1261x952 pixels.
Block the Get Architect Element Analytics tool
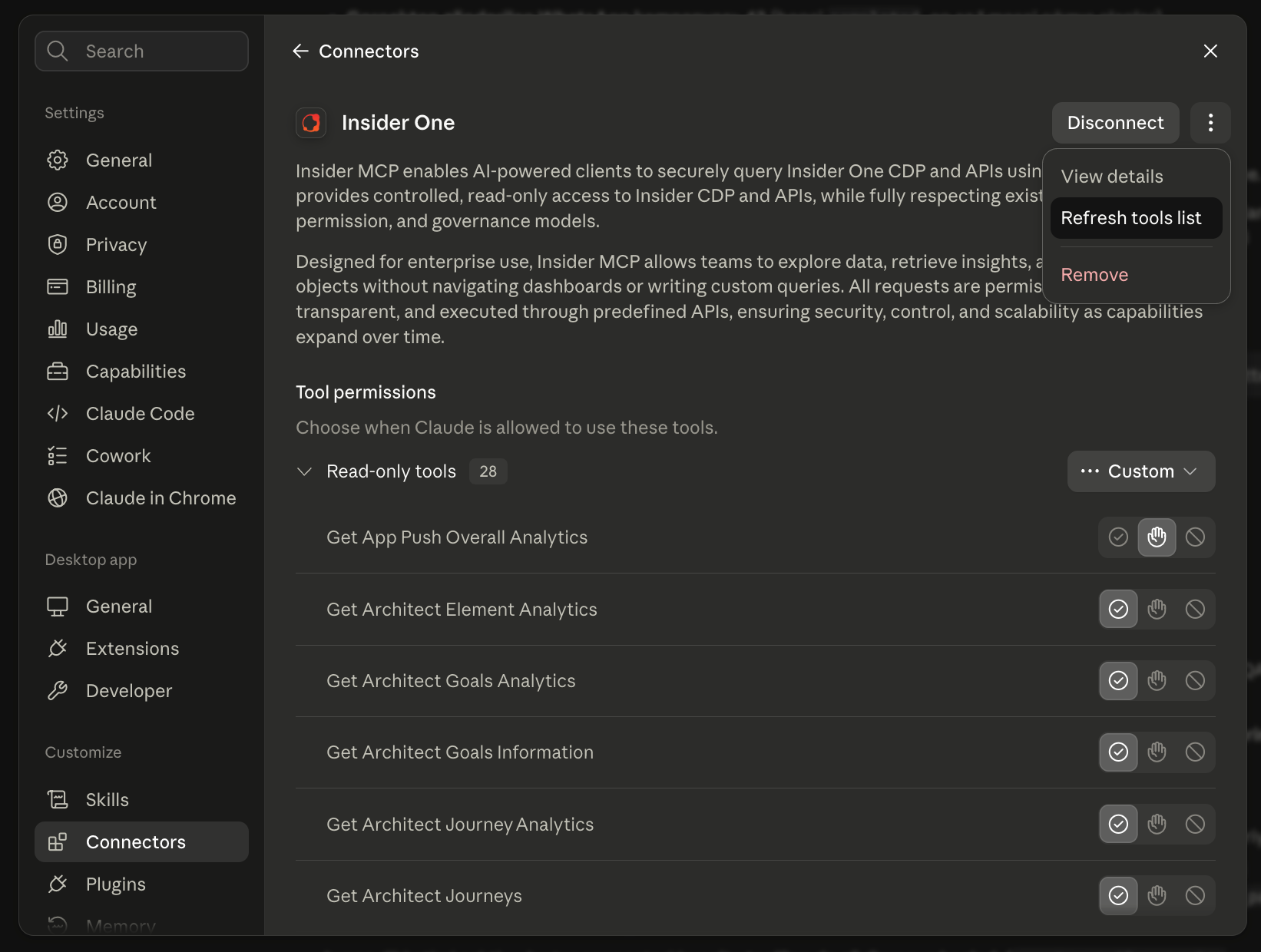point(1195,609)
